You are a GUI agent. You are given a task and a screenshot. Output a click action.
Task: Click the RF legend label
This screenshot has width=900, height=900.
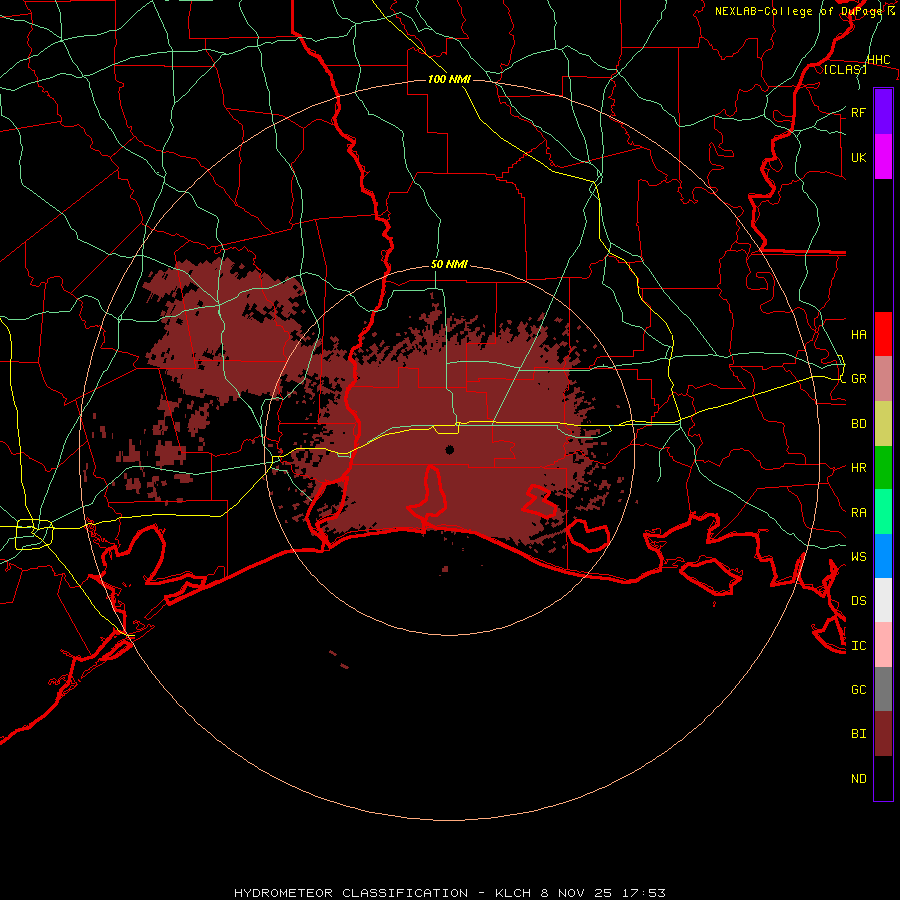(858, 112)
